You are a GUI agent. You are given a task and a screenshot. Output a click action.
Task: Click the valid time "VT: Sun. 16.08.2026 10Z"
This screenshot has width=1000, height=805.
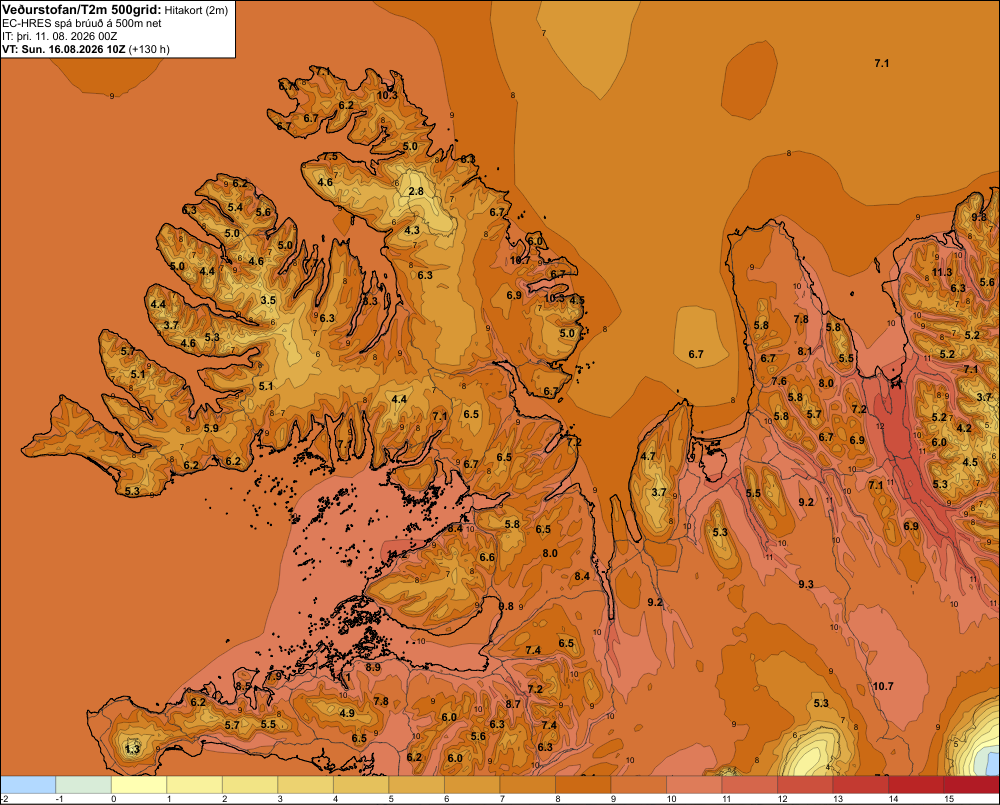(64, 49)
